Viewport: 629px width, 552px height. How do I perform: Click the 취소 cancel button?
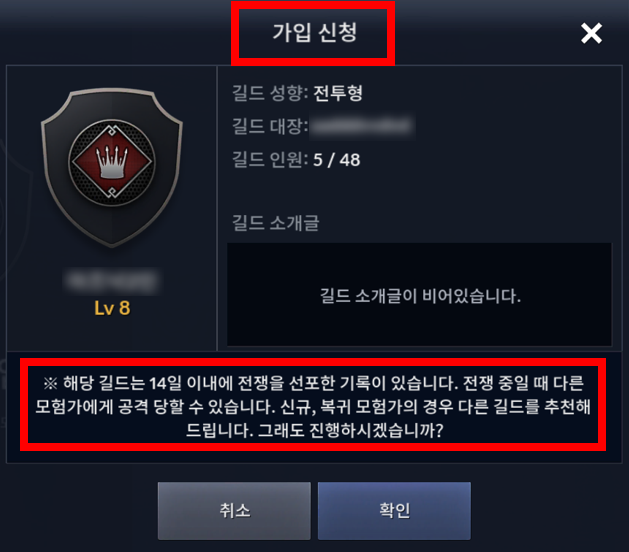[x=234, y=511]
